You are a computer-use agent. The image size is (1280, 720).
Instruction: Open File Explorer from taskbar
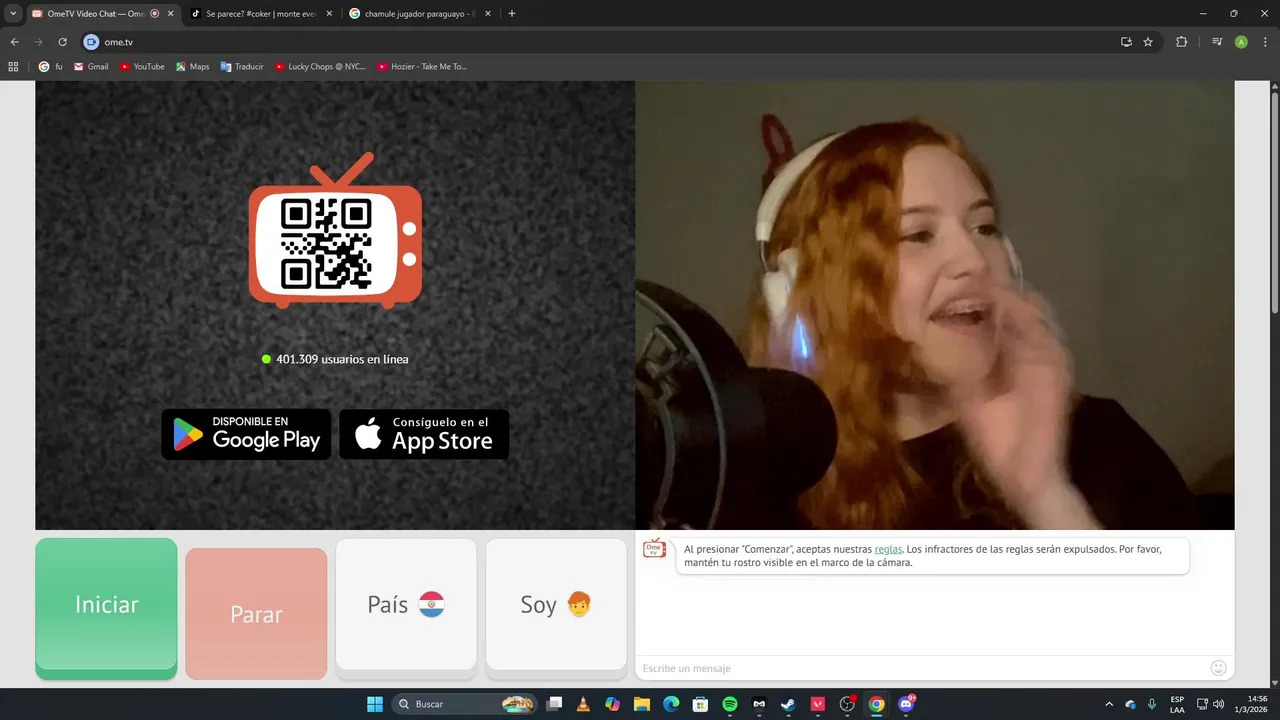642,704
